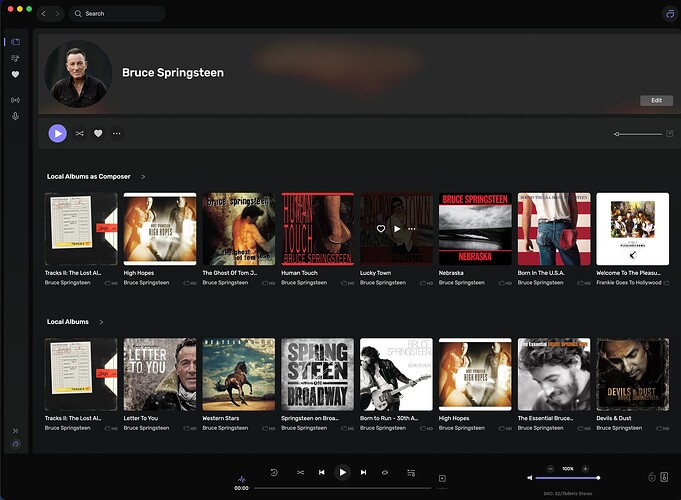The image size is (681, 500).
Task: Toggle repeat mode in the player bar
Action: click(x=385, y=472)
